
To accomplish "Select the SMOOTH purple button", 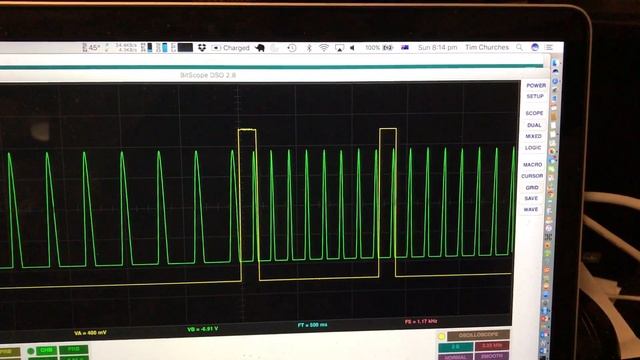I will pos(492,356).
